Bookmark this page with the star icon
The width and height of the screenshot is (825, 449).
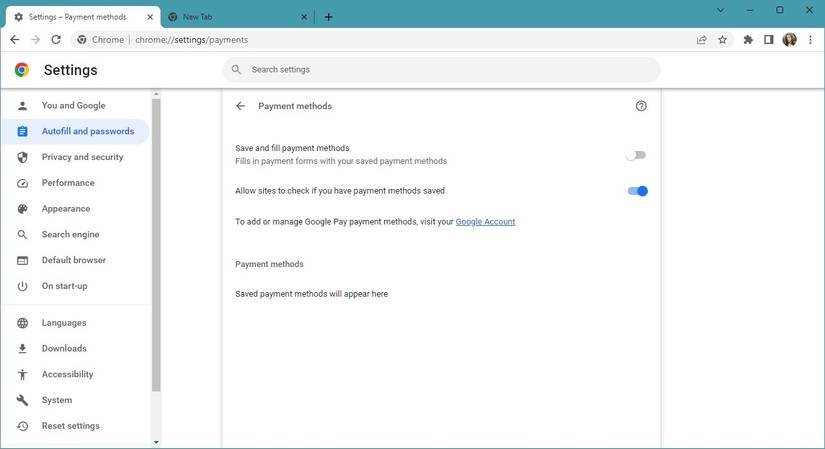click(722, 40)
